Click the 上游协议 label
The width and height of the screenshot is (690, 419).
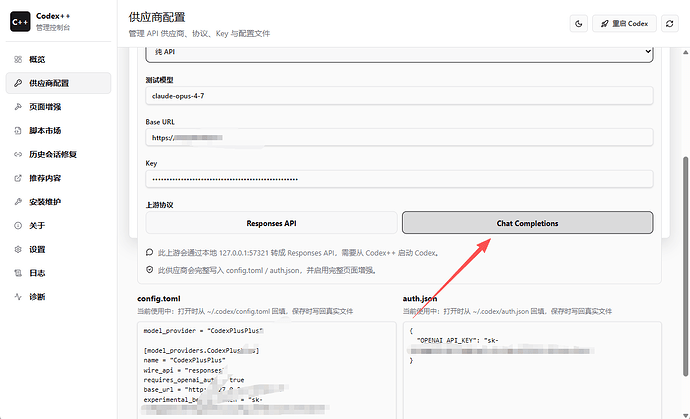pos(159,205)
